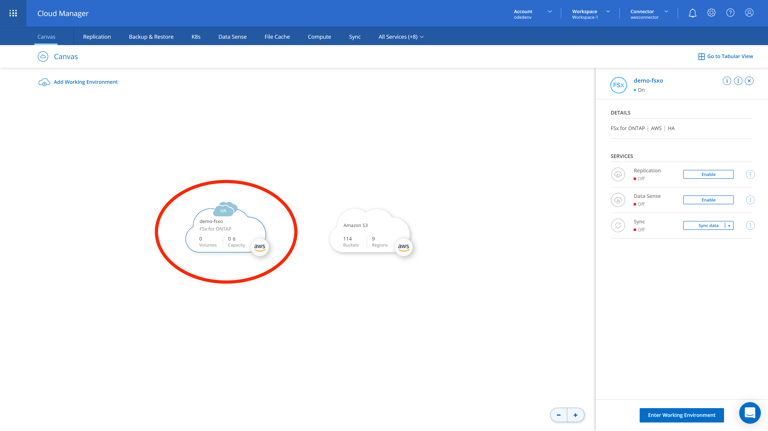Open the settings gear in header
Viewport: 768px width, 431px height.
(711, 13)
